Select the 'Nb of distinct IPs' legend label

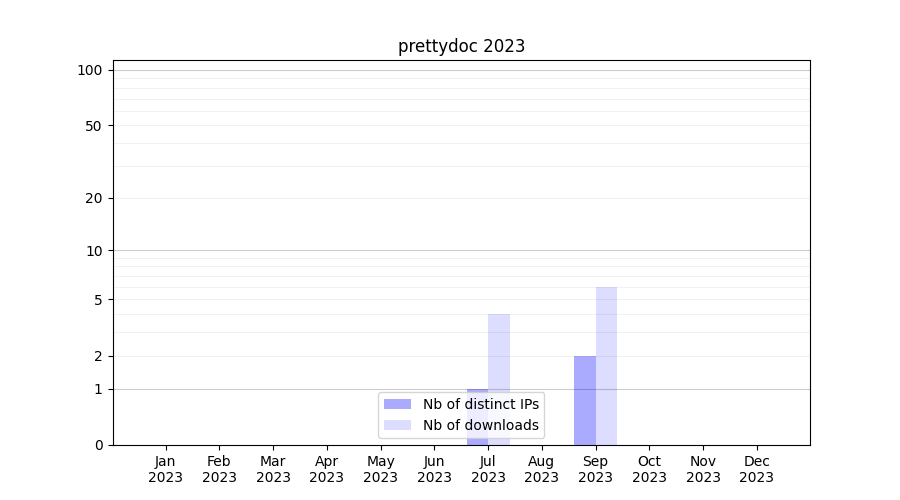click(480, 404)
